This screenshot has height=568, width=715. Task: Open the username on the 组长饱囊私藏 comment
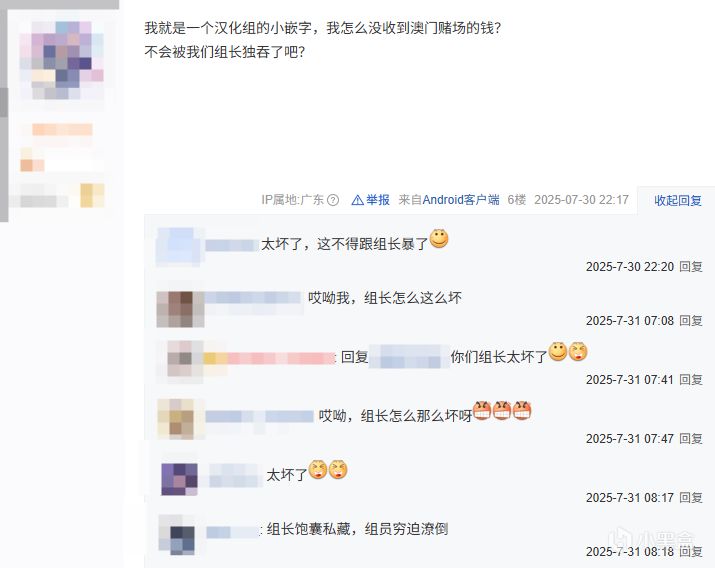point(233,531)
